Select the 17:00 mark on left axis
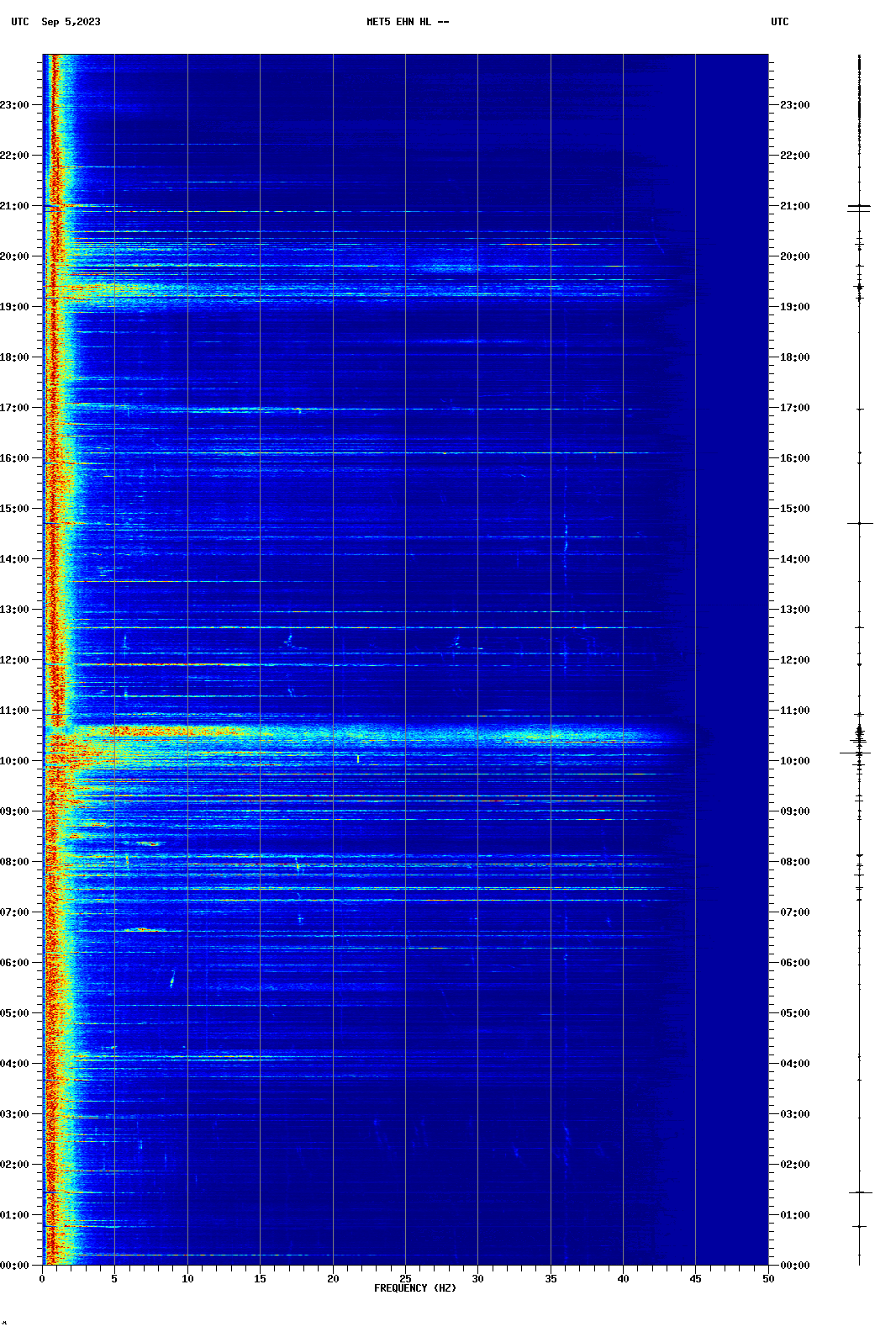 click(15, 408)
